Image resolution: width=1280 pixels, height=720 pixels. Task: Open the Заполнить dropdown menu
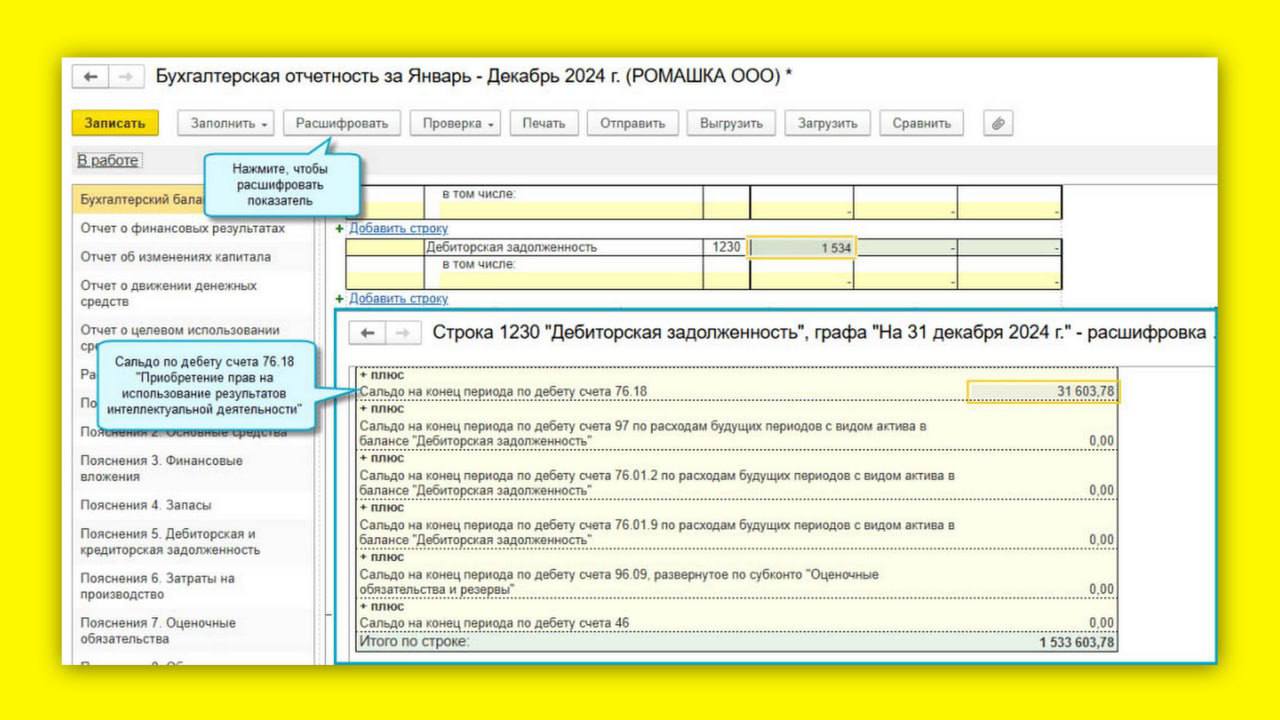pyautogui.click(x=227, y=123)
